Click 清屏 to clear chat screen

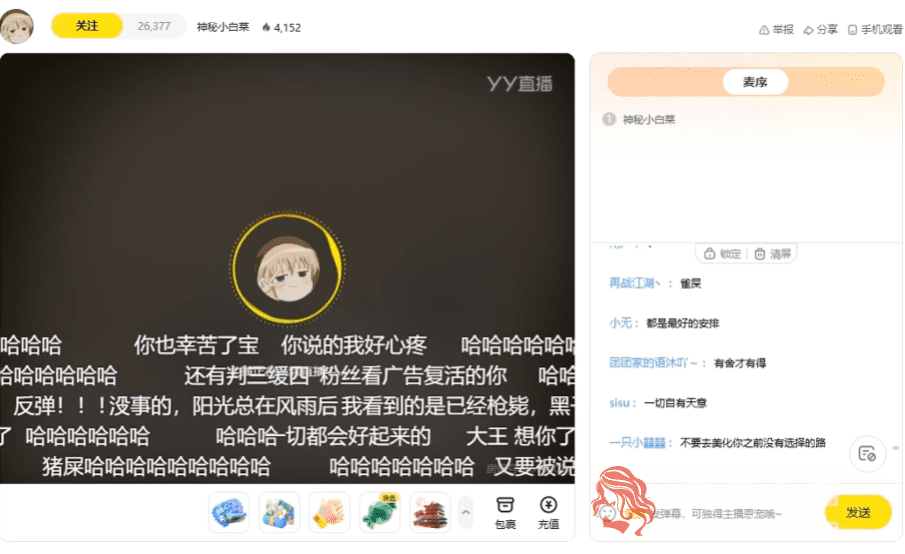pos(772,254)
